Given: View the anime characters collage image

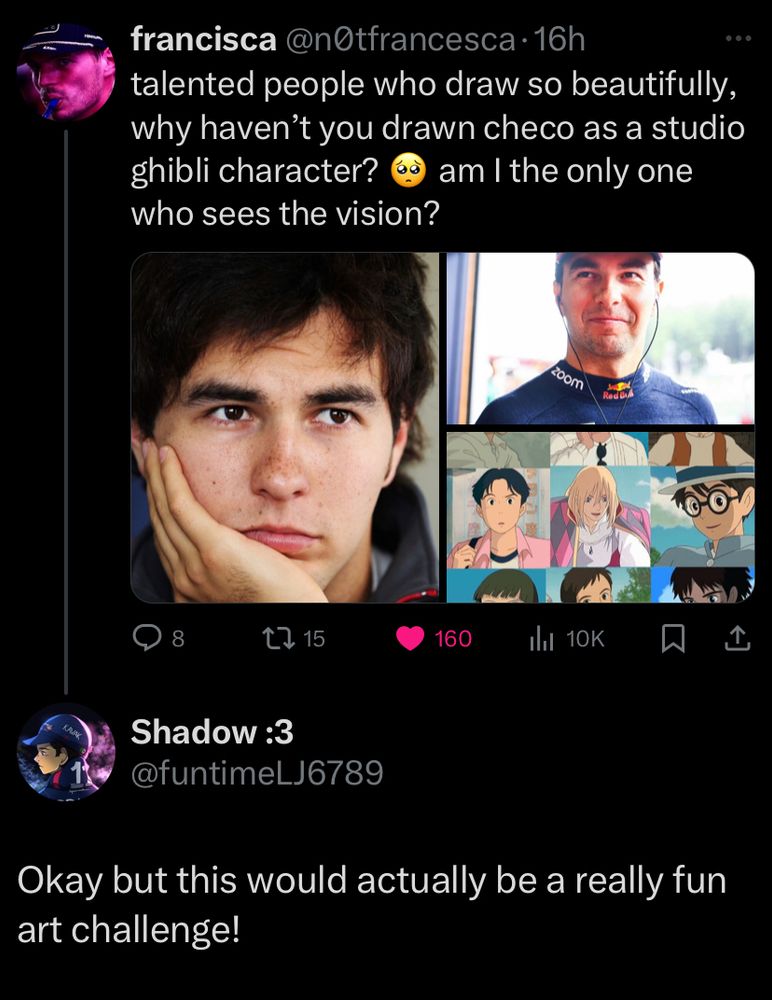Looking at the screenshot, I should click(x=600, y=516).
